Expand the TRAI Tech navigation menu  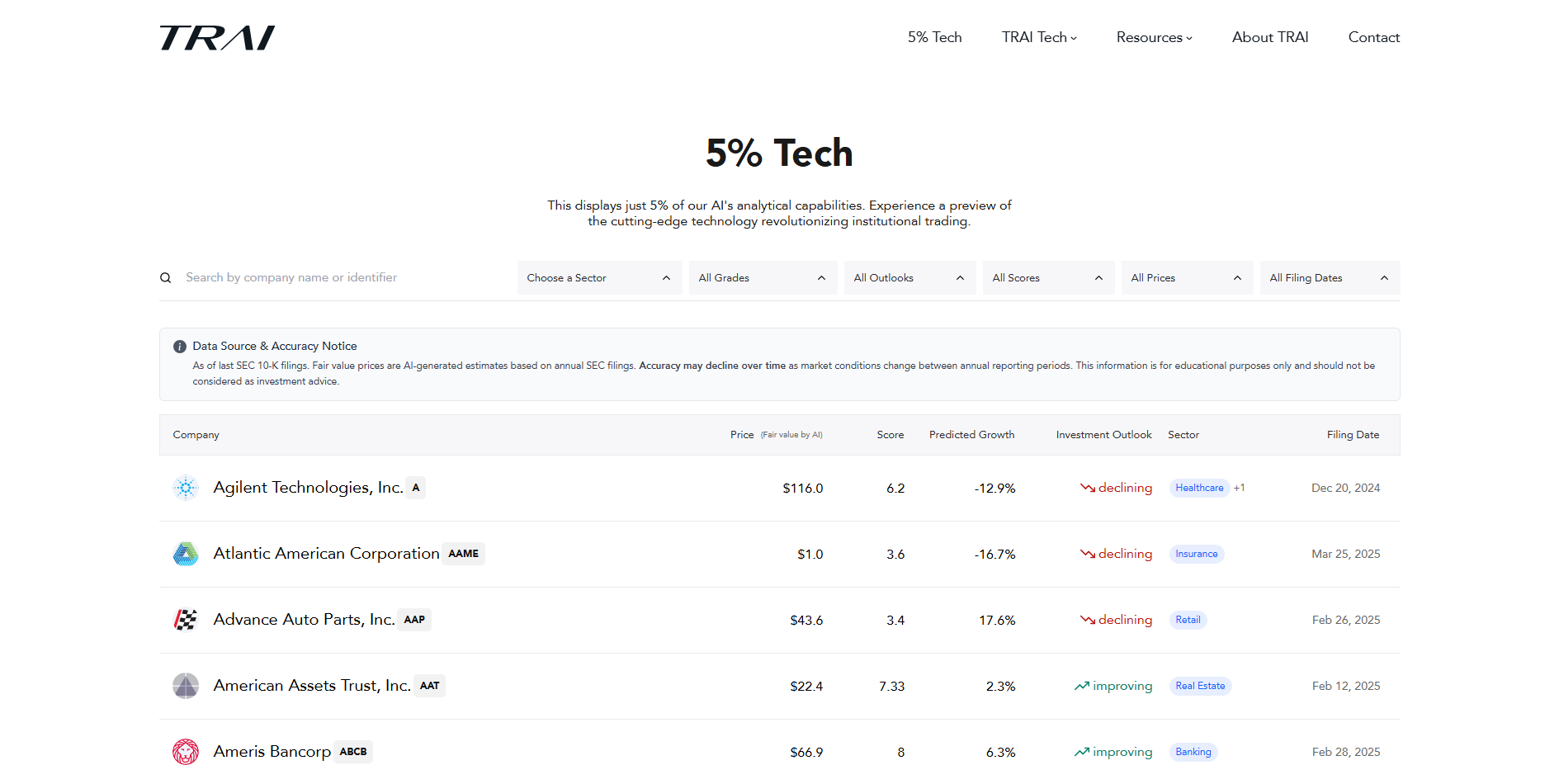click(x=1039, y=37)
